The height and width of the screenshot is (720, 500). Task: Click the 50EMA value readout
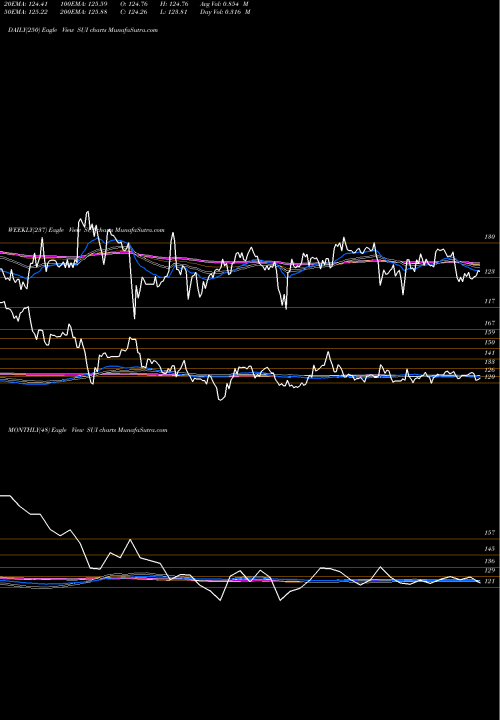coord(24,12)
